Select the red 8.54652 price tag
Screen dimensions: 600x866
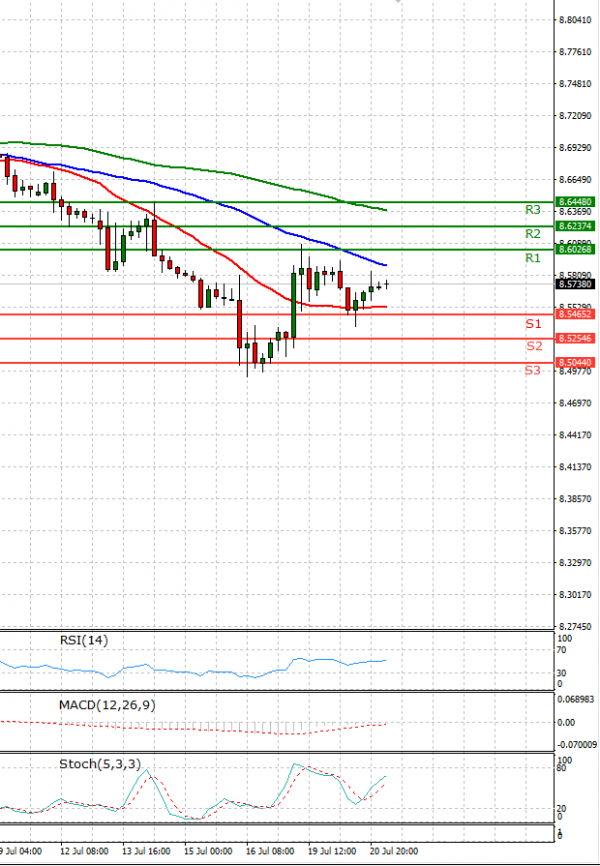click(575, 314)
